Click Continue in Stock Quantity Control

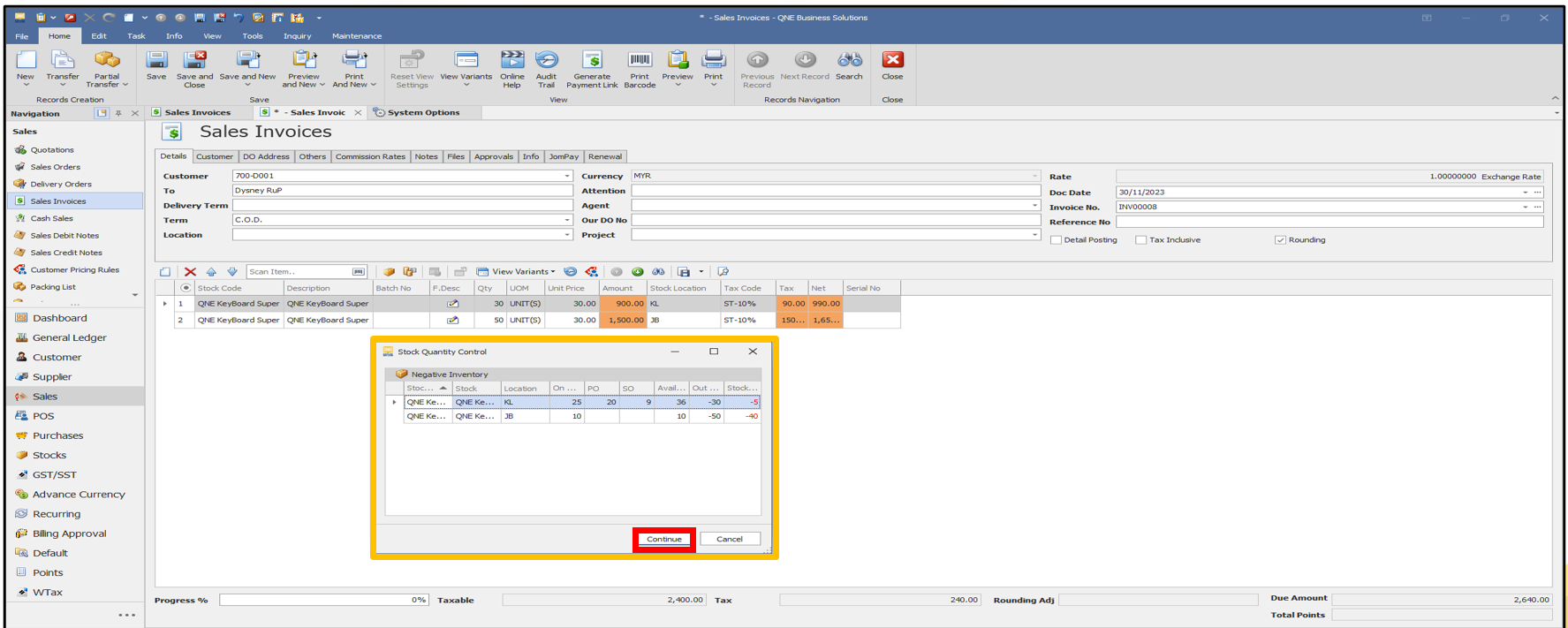click(664, 539)
